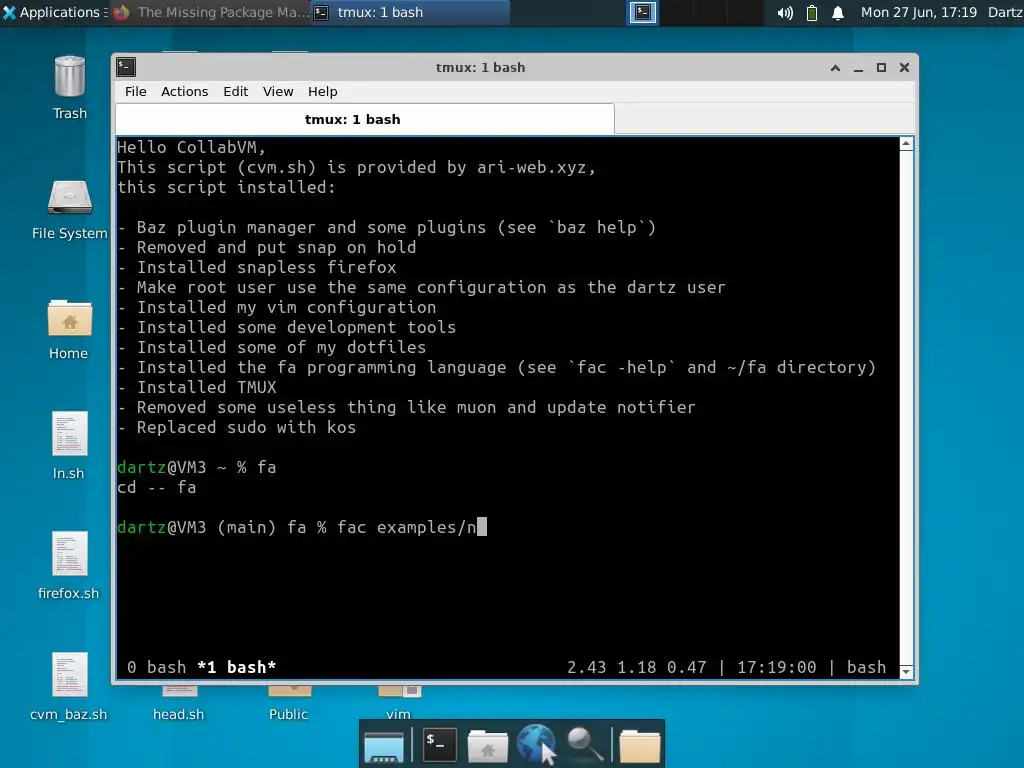Click the scrollbar up arrow in terminal
This screenshot has width=1024, height=768.
coord(906,144)
